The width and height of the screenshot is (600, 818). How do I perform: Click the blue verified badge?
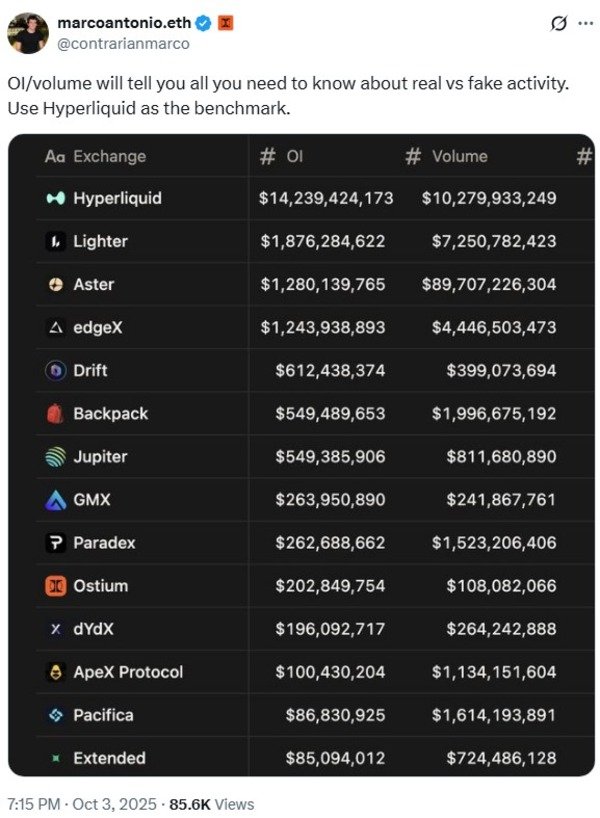pos(204,23)
